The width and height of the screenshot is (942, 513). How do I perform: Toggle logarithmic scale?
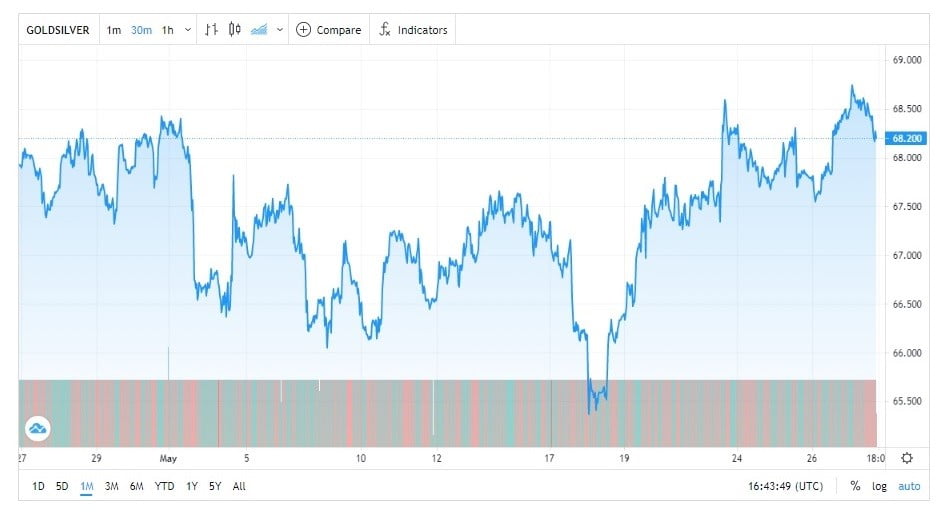(879, 486)
